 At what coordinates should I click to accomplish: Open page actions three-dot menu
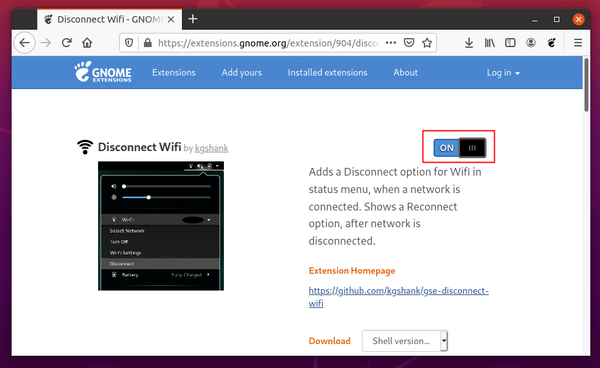click(x=391, y=42)
